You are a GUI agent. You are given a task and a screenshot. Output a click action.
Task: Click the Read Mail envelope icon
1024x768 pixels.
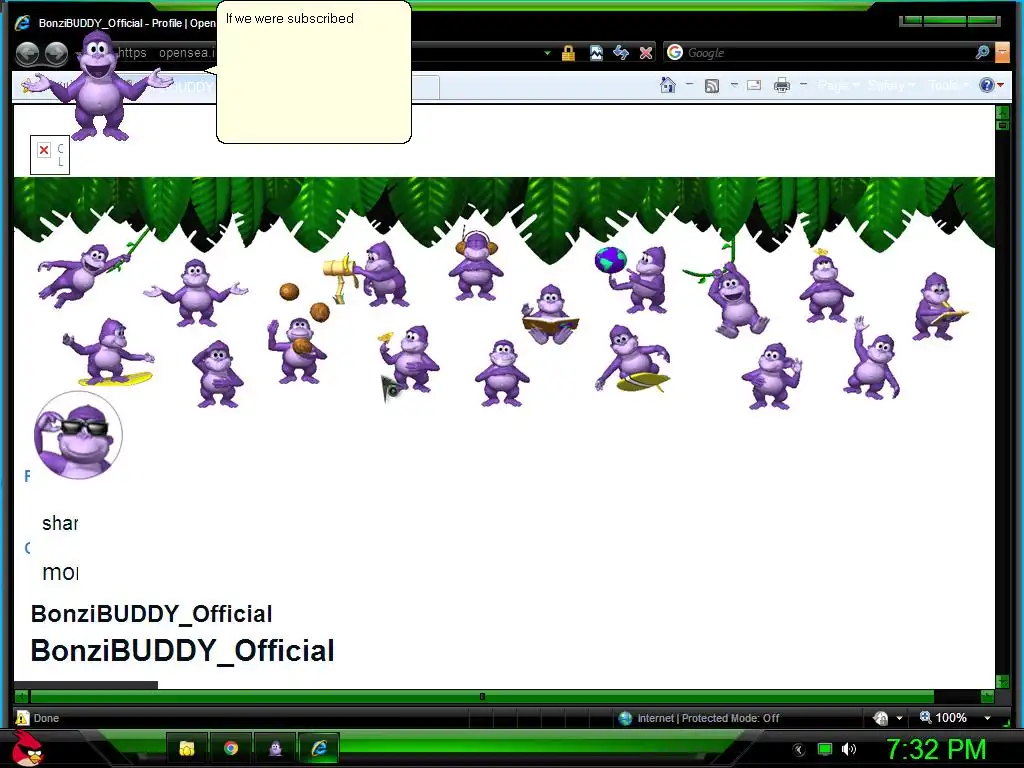[x=754, y=85]
